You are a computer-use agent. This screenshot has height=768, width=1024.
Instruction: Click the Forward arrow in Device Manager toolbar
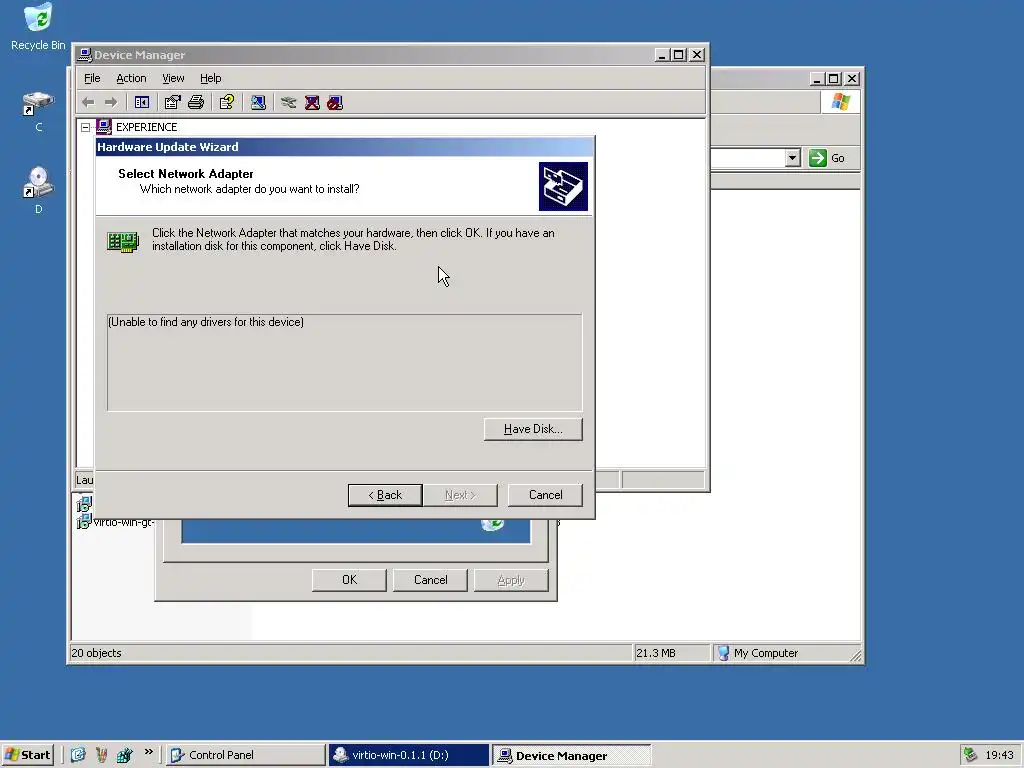pos(111,103)
